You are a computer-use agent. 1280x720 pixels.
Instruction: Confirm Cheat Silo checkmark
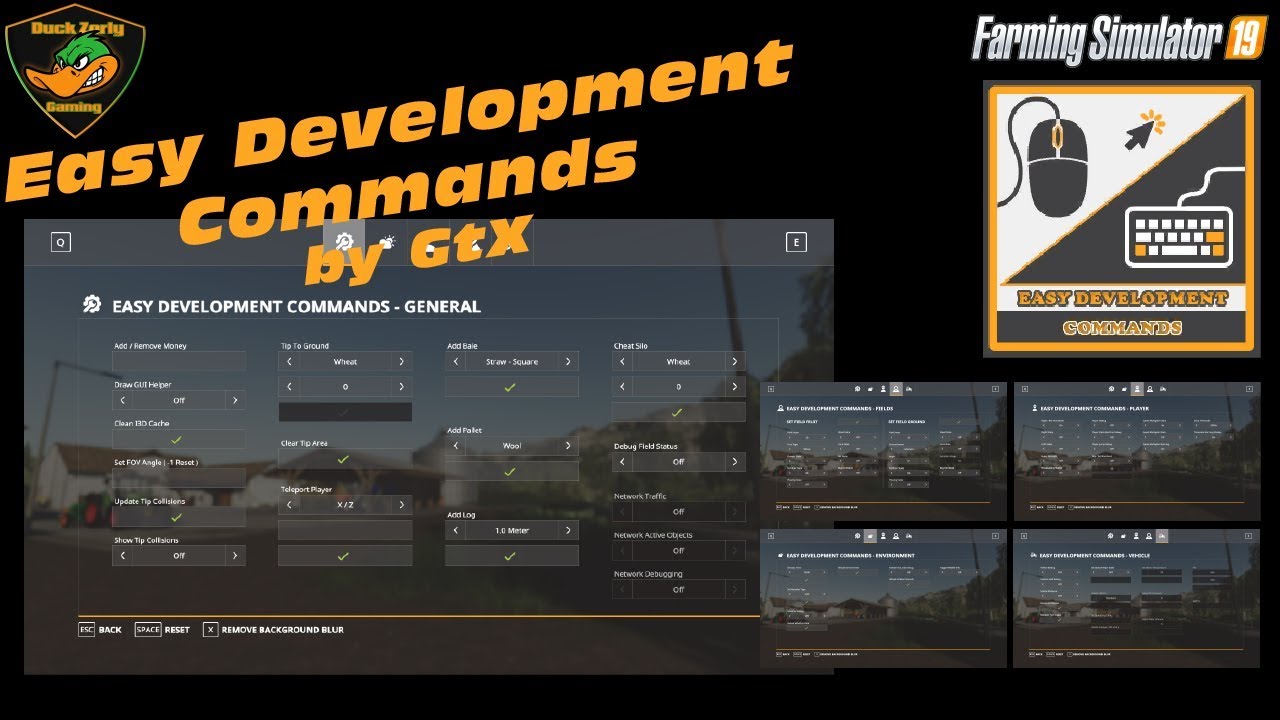point(678,412)
